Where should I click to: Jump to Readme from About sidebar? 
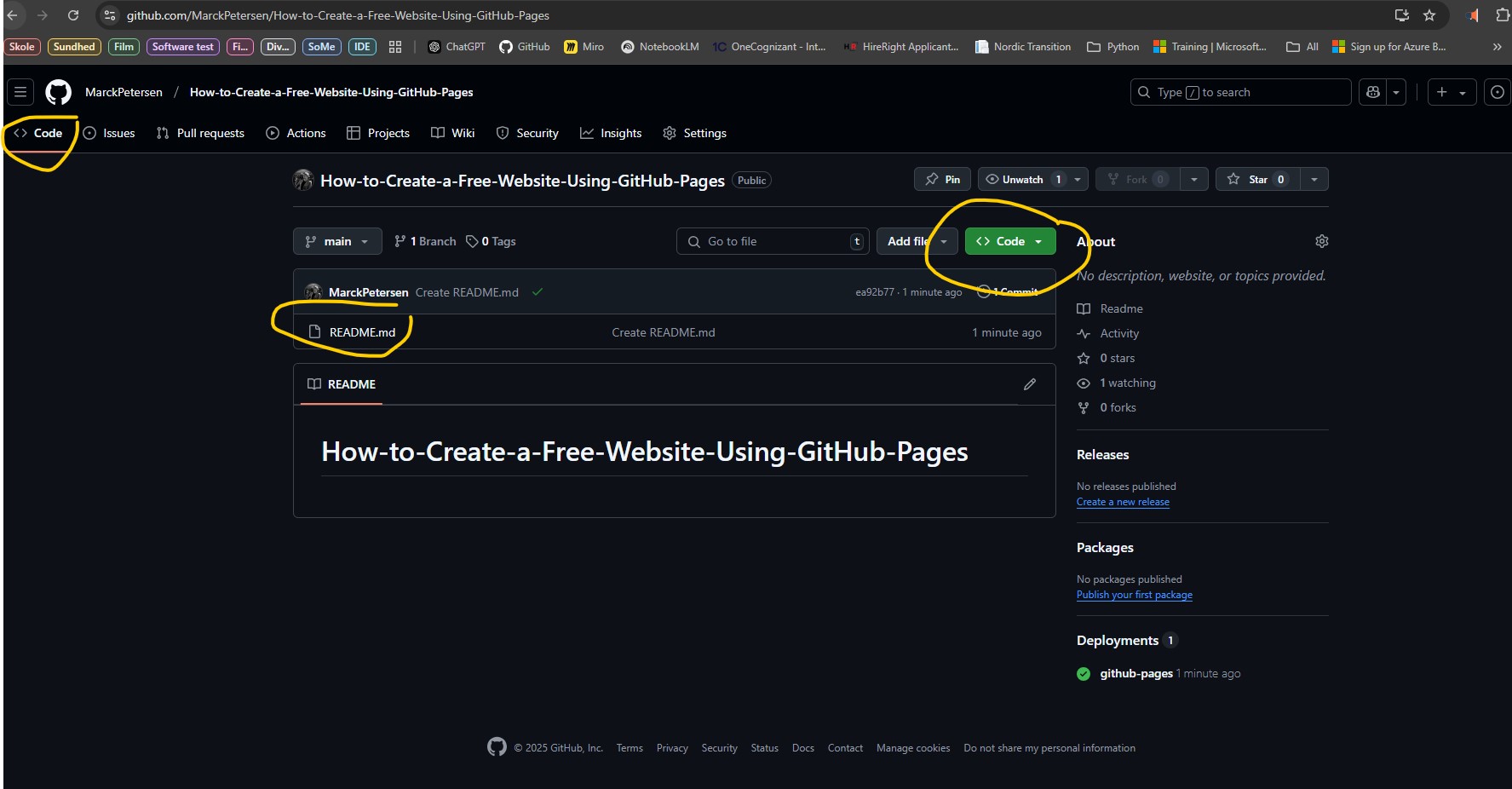tap(1110, 308)
